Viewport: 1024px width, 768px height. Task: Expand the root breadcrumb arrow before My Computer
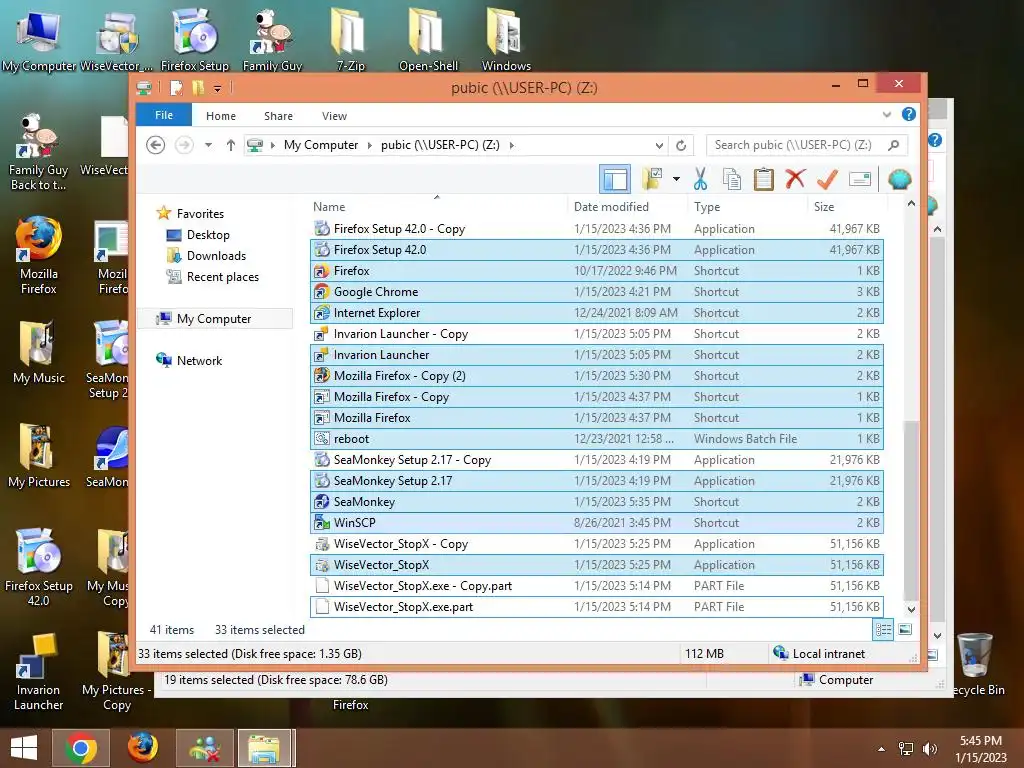click(273, 145)
